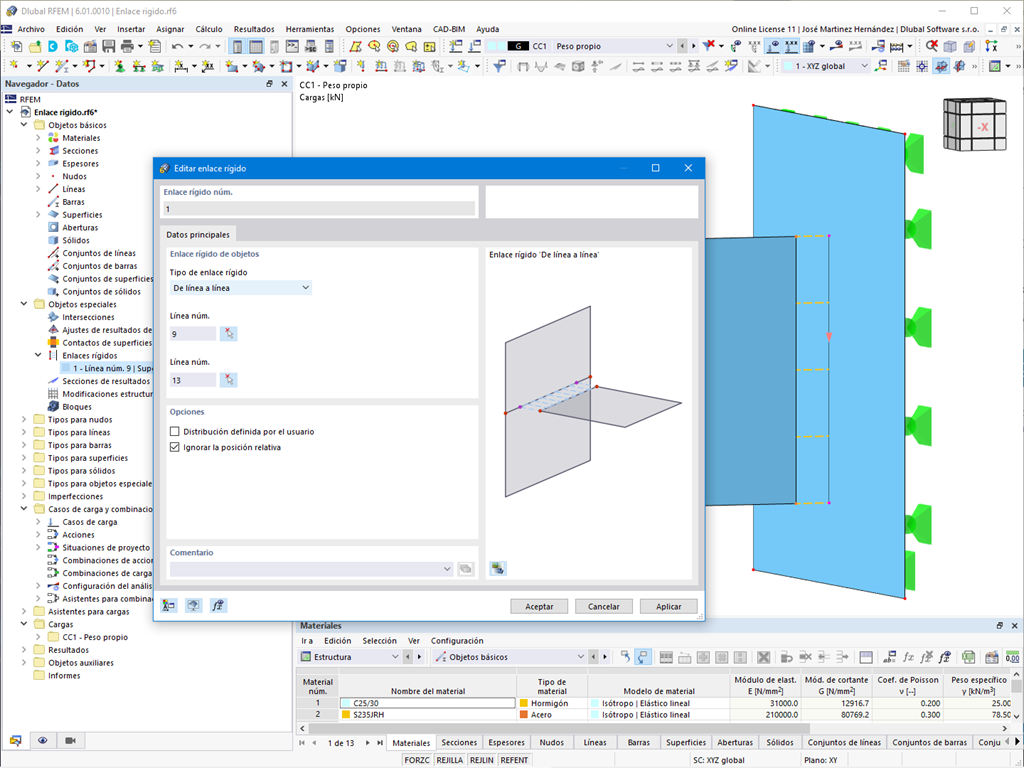This screenshot has width=1024, height=768.
Task: Click the line-picker icon next to Línea núm. 13
Action: pos(229,380)
